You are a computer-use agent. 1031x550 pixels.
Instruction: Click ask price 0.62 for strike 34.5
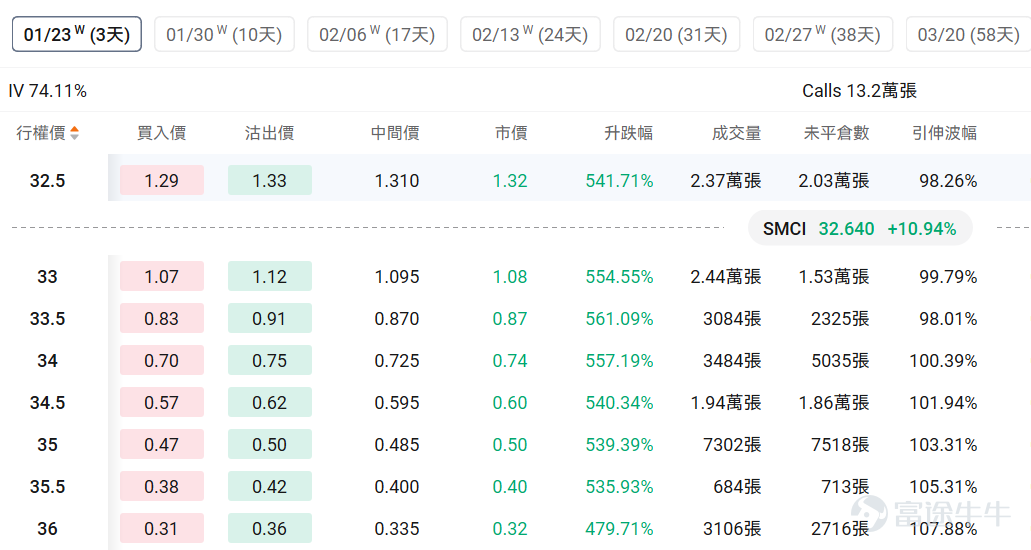(x=270, y=403)
